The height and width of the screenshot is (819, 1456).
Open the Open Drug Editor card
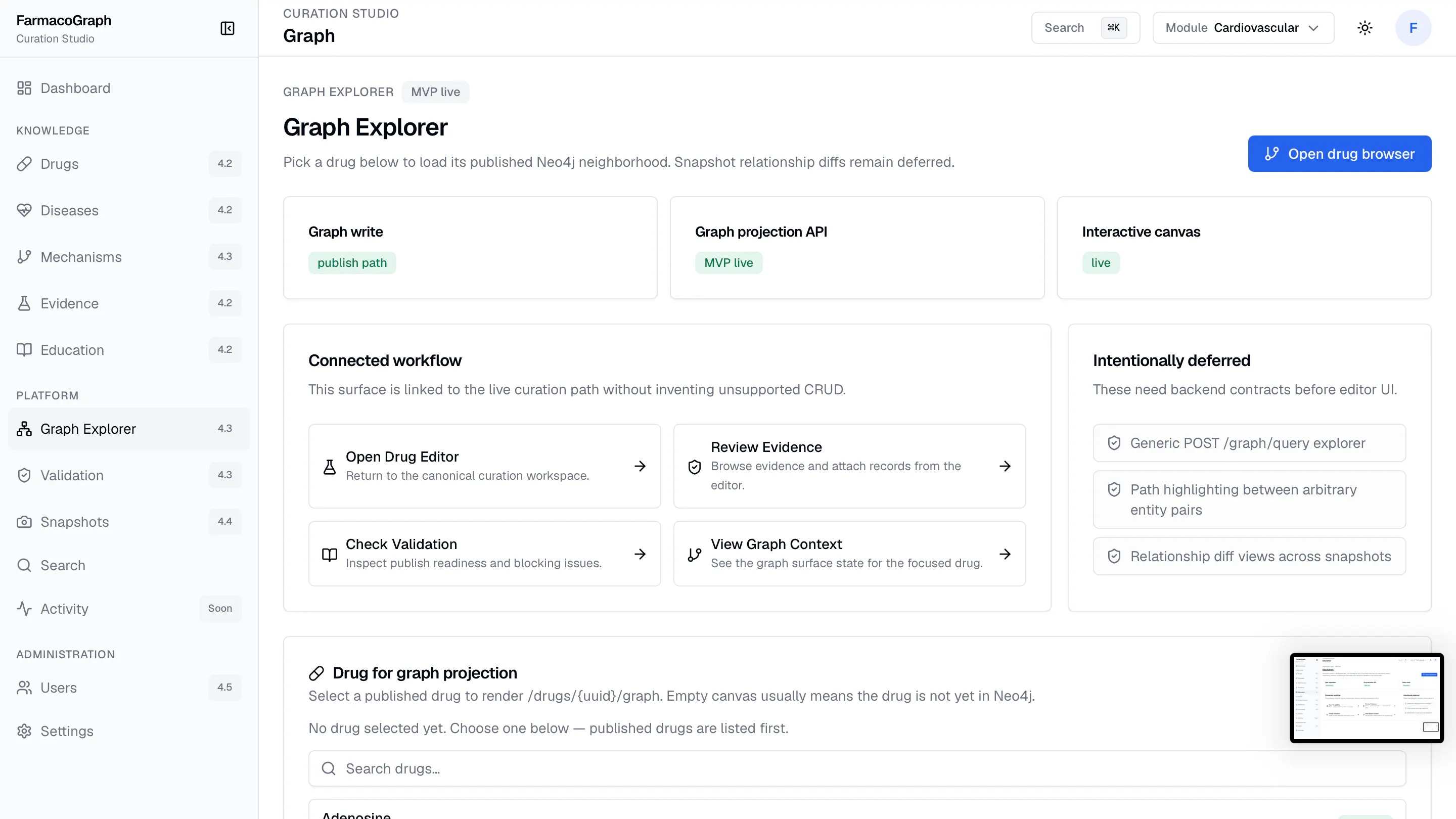[x=484, y=466]
